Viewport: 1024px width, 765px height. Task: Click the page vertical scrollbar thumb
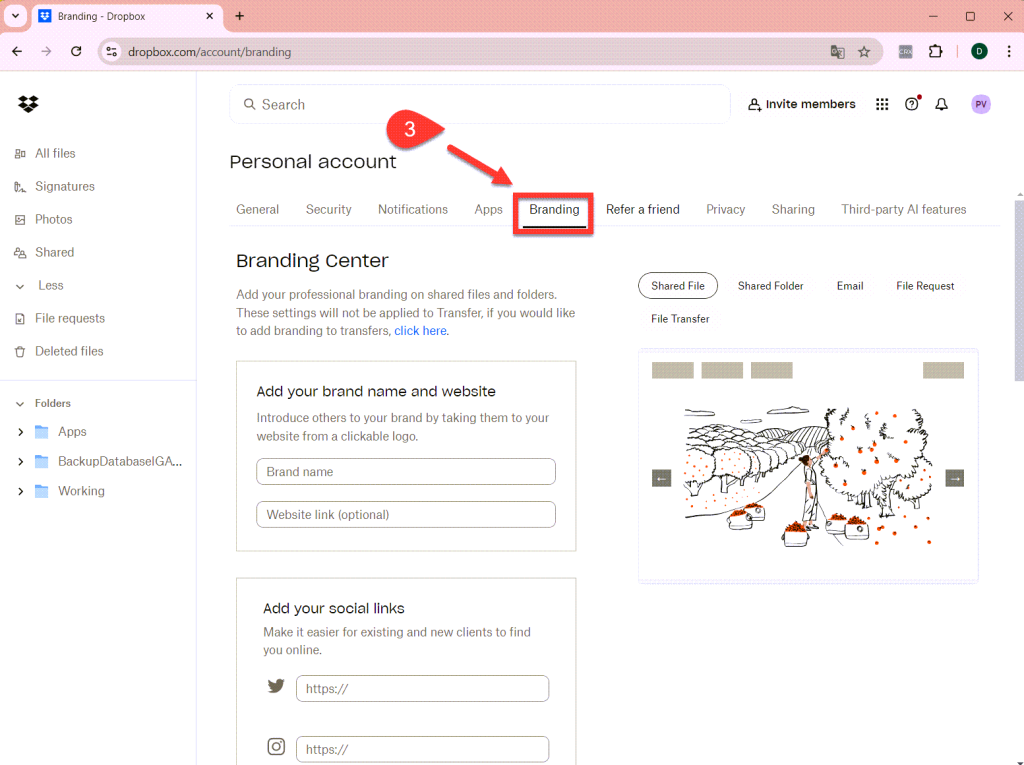pyautogui.click(x=1019, y=291)
